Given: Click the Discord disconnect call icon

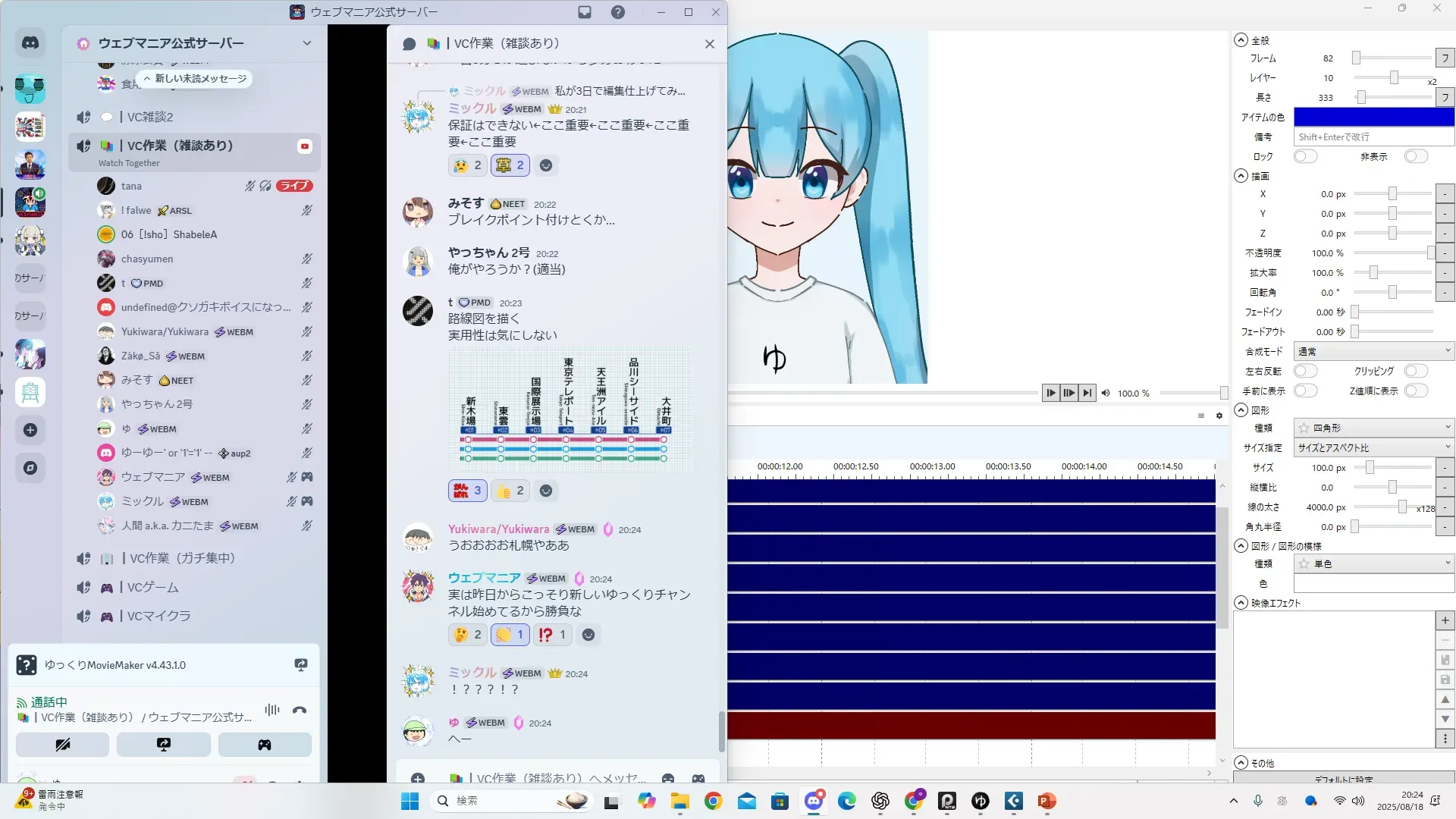Looking at the screenshot, I should [x=300, y=711].
